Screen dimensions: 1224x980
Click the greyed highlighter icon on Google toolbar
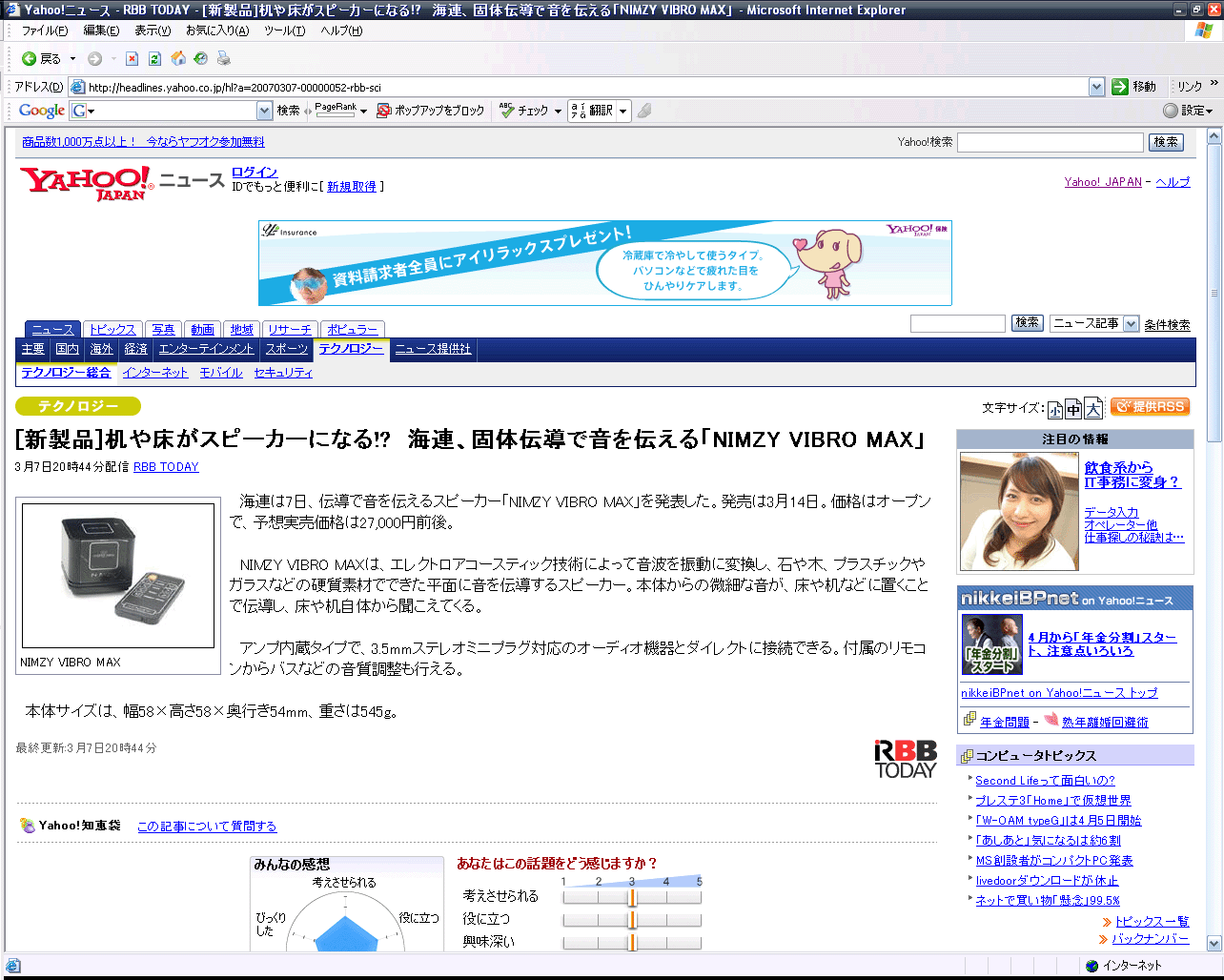tap(644, 111)
